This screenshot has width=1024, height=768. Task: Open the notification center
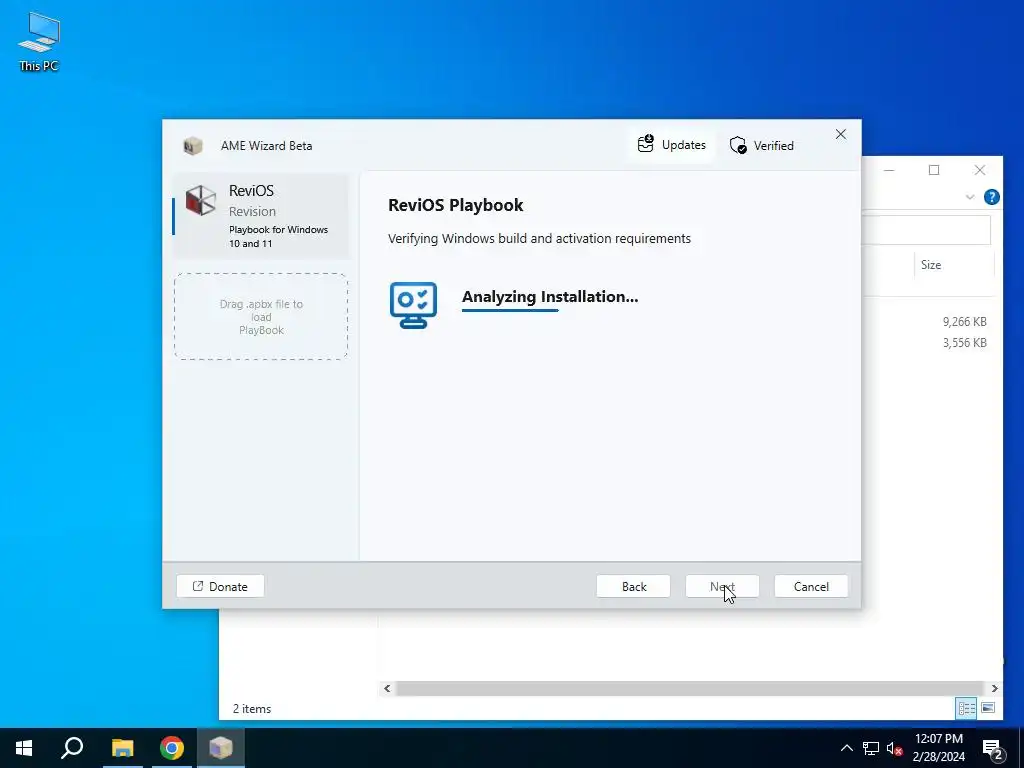[994, 750]
